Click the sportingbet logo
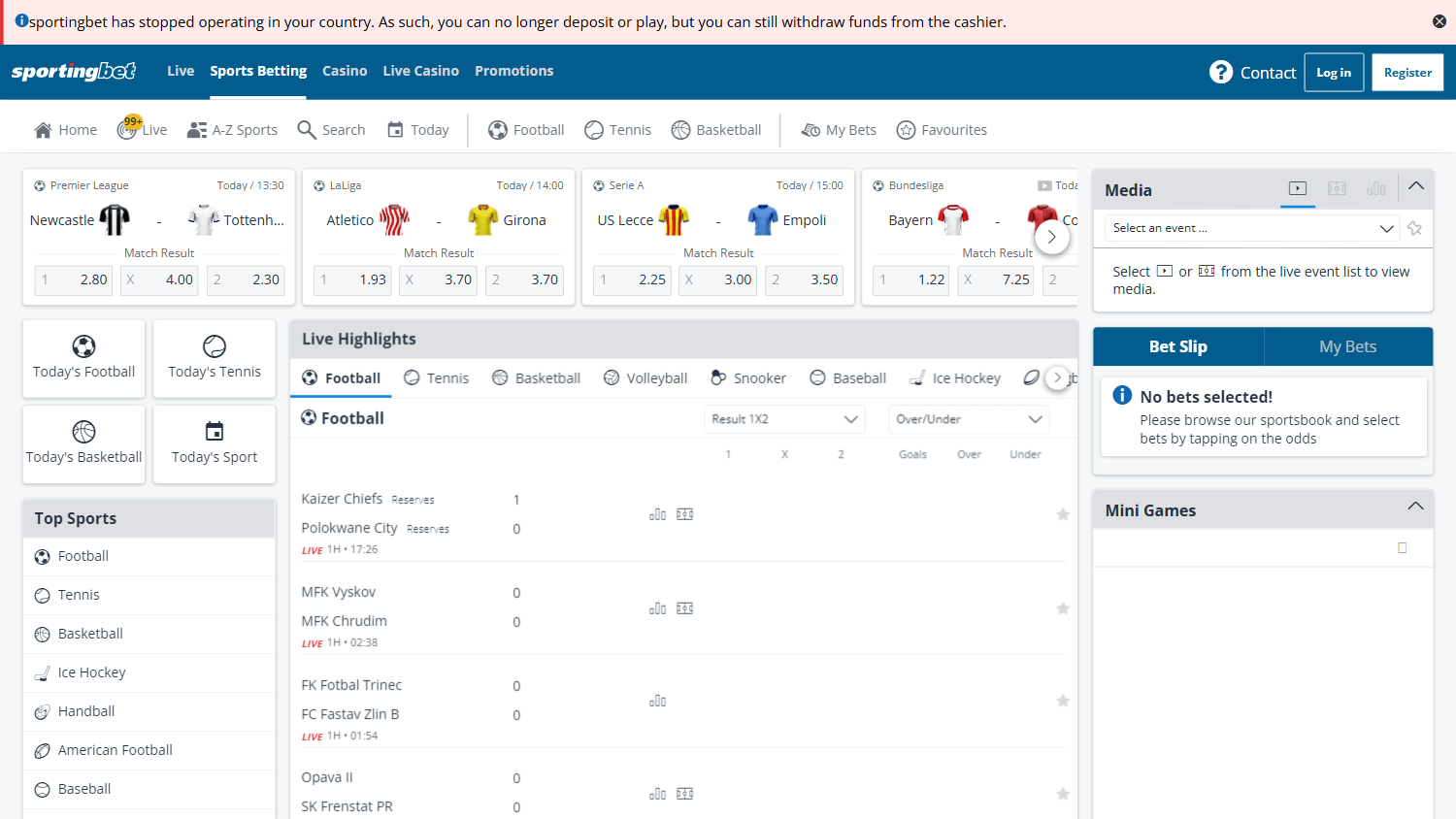The height and width of the screenshot is (819, 1456). coord(74,72)
